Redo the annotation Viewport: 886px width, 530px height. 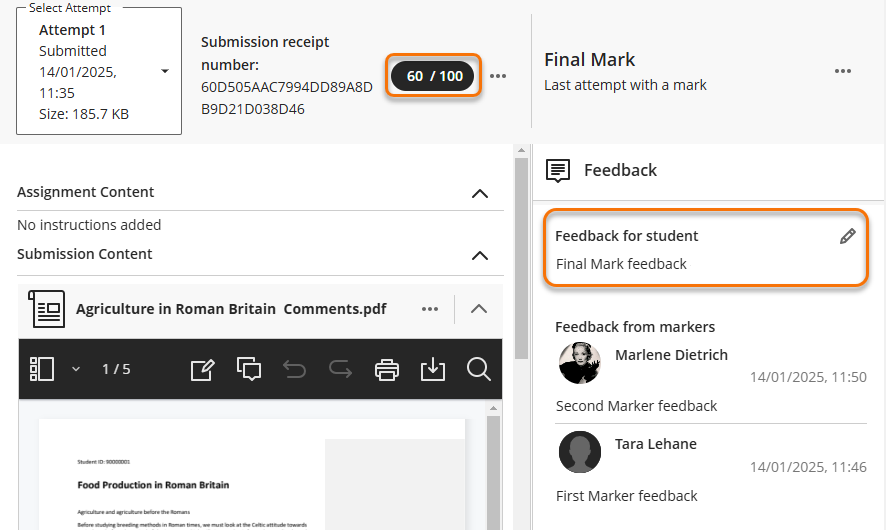click(340, 370)
